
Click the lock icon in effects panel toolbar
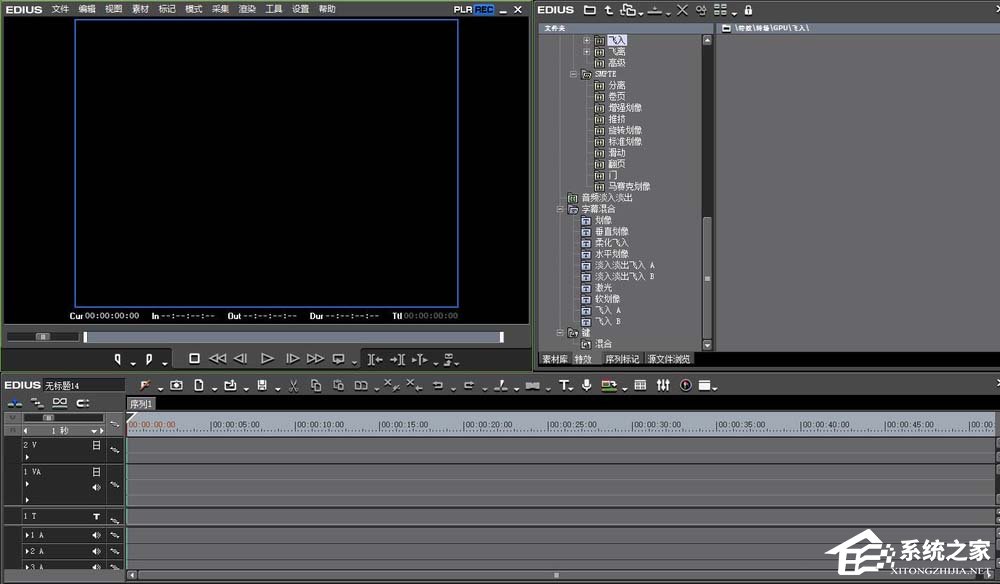pos(748,10)
